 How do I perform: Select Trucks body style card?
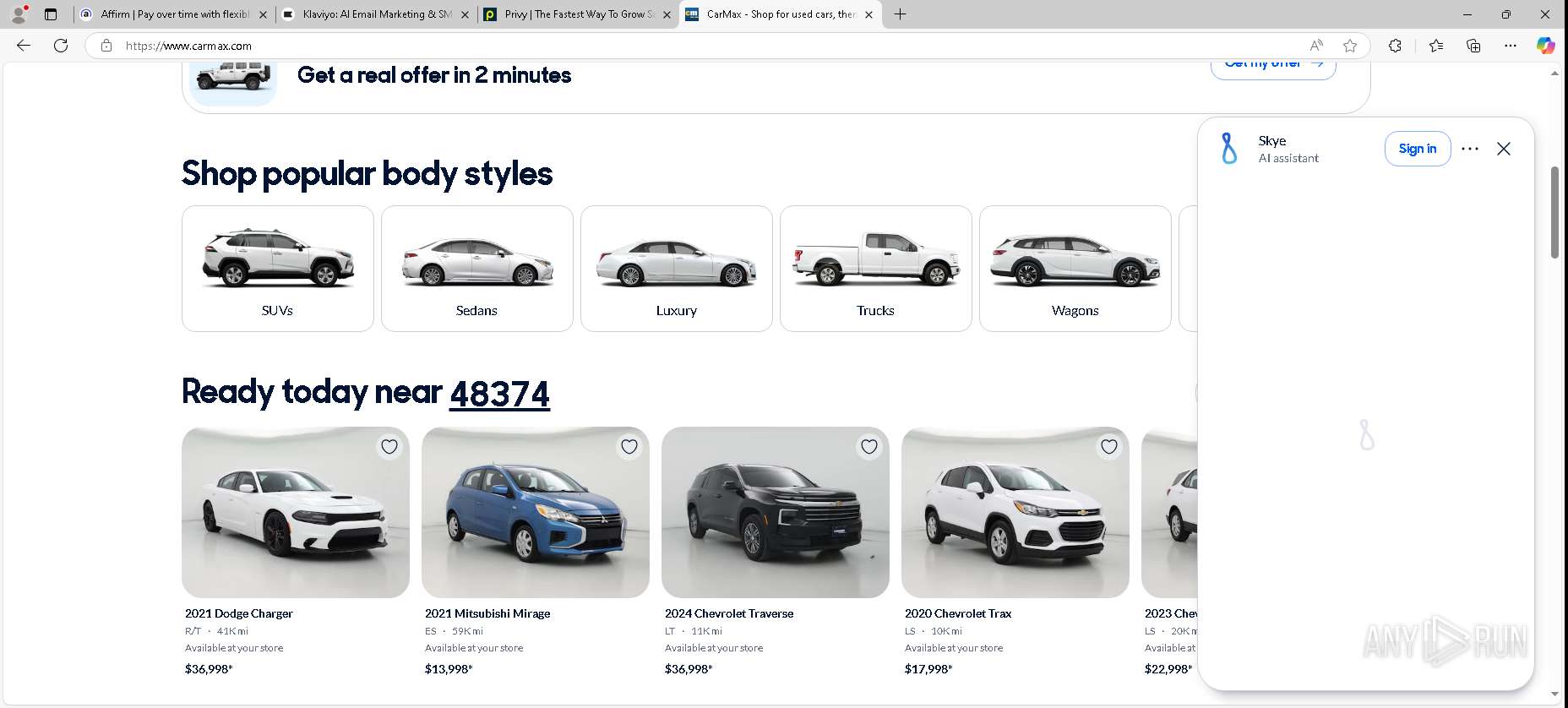pos(876,269)
